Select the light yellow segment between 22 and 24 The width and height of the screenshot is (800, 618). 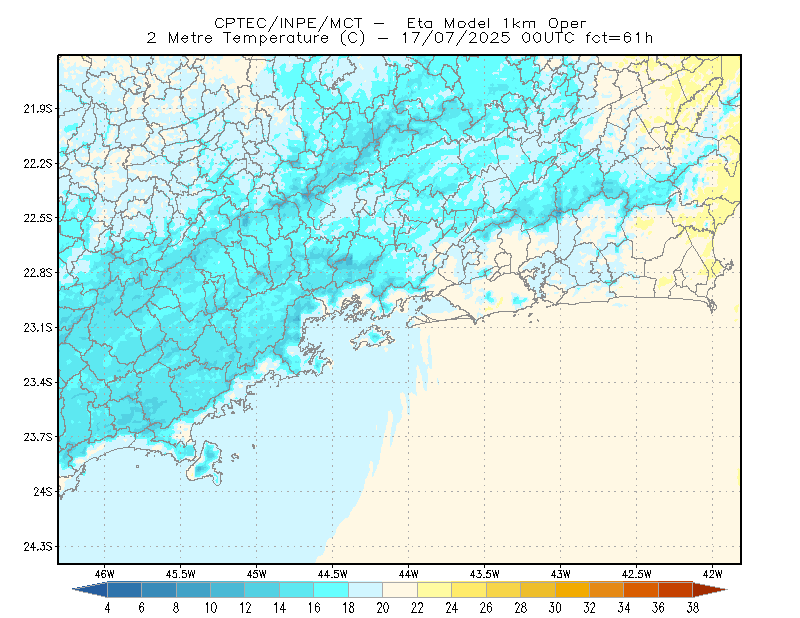435,590
